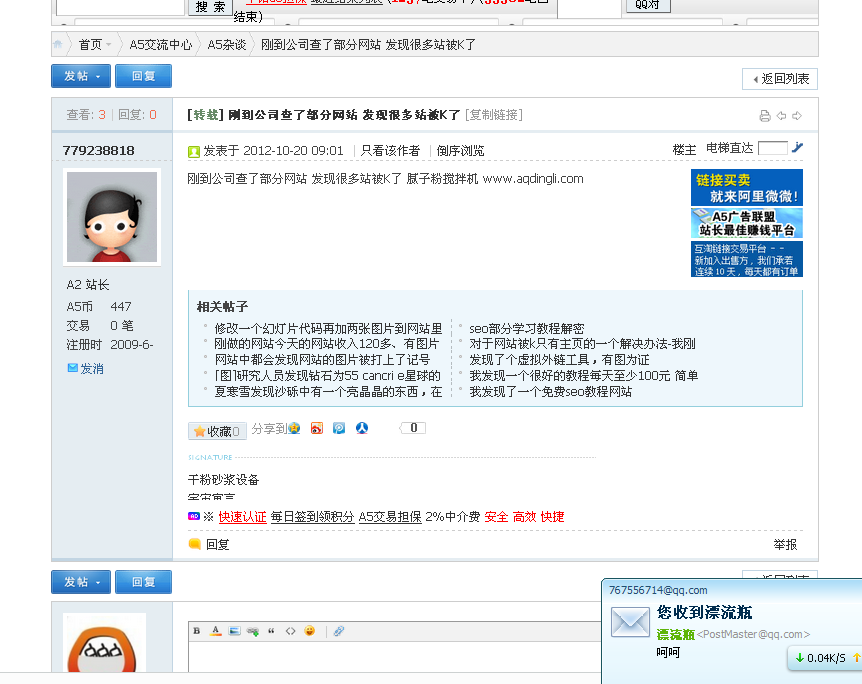Click the insert image icon in the reply editor
Viewport: 862px width, 684px height.
(x=233, y=631)
